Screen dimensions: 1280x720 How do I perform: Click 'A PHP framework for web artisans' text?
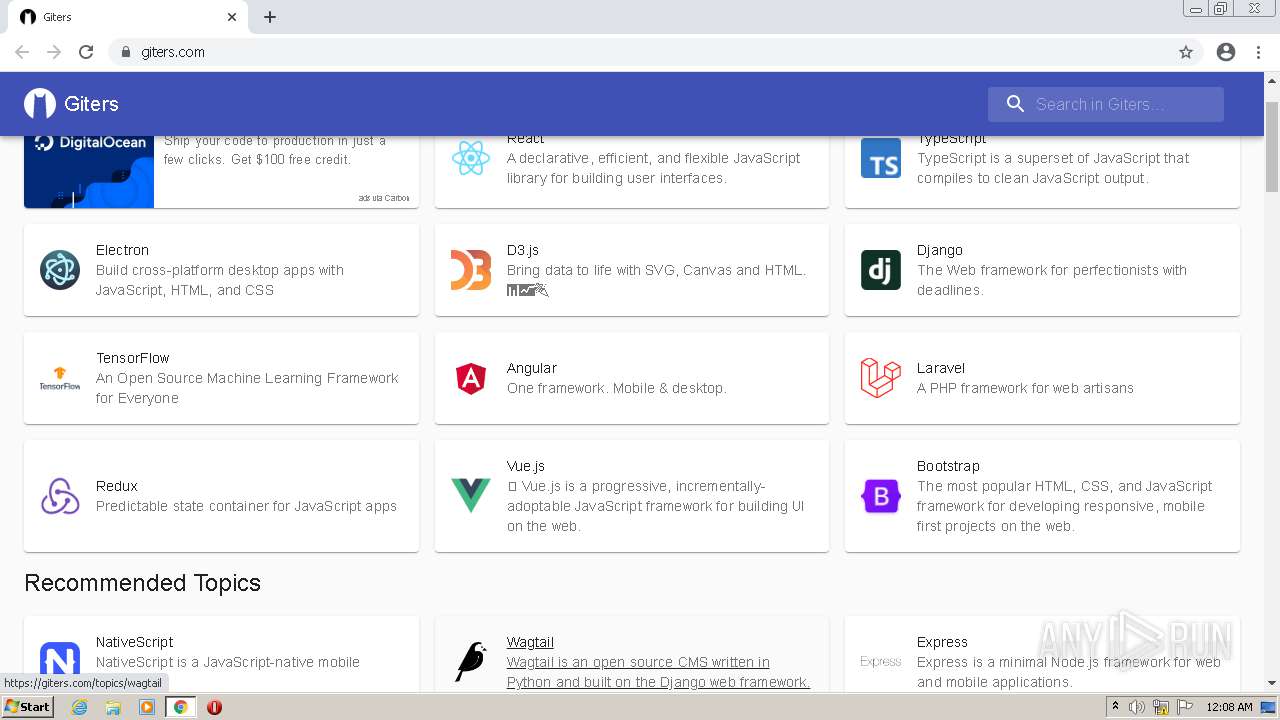[1025, 388]
